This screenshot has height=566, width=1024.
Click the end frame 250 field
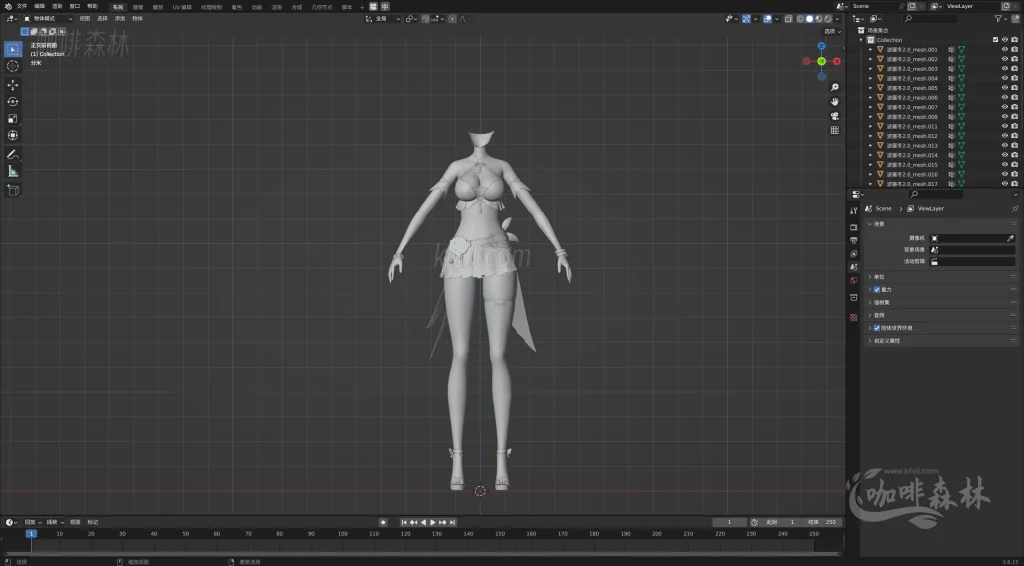click(821, 522)
